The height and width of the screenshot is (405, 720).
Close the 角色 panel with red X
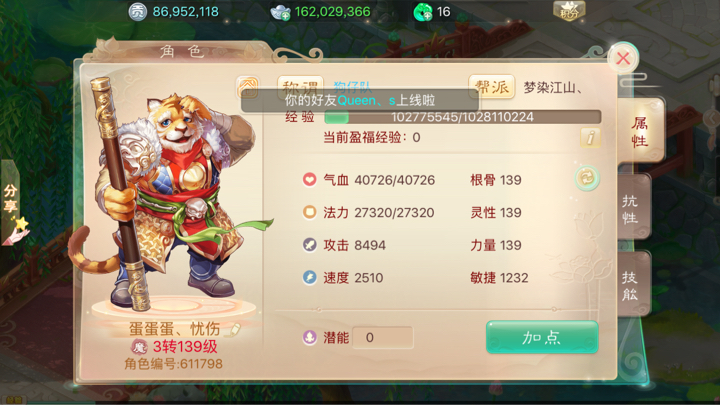[623, 58]
